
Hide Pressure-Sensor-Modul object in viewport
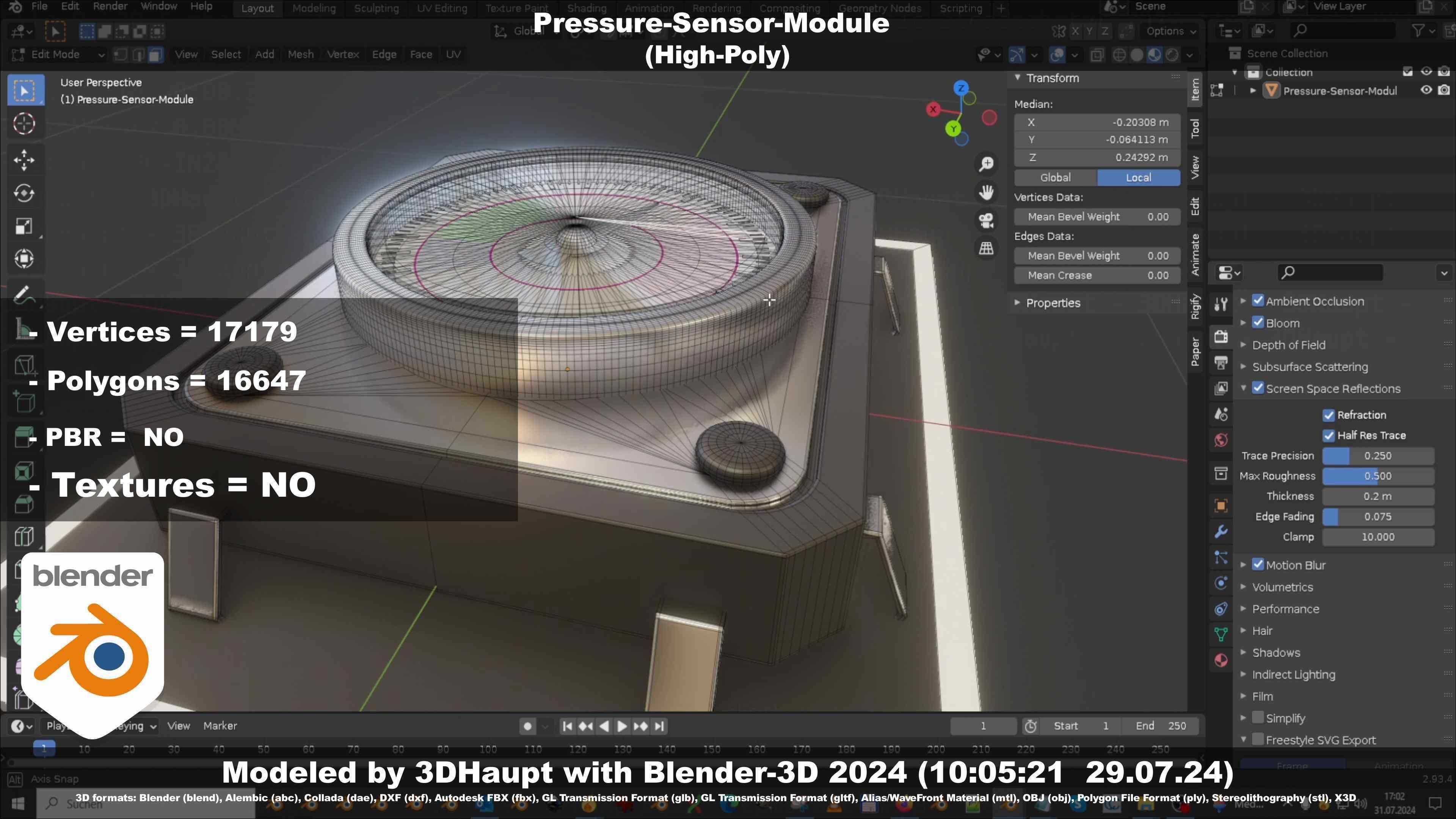coord(1426,91)
